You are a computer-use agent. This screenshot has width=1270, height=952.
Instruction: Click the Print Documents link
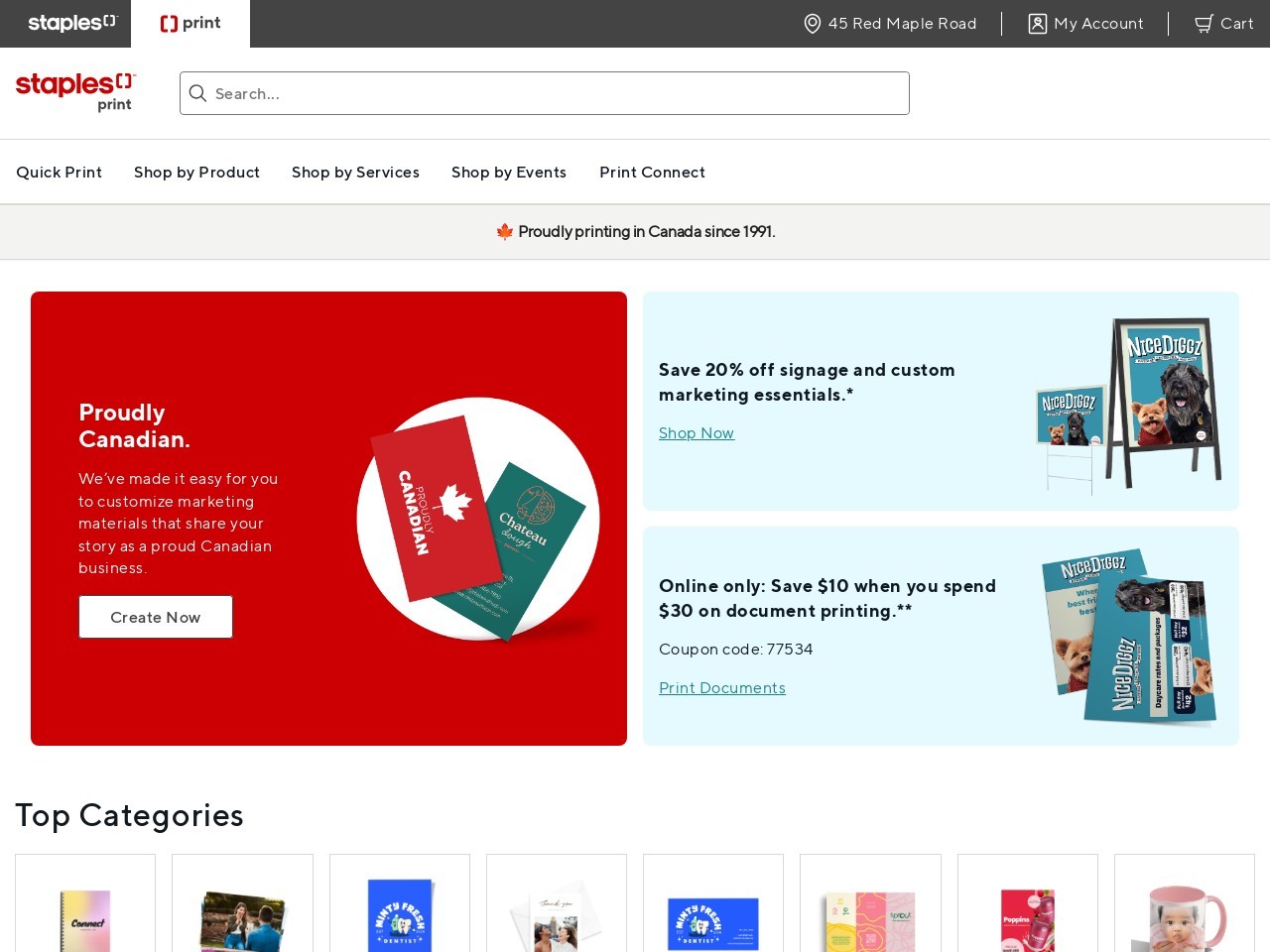tap(722, 687)
